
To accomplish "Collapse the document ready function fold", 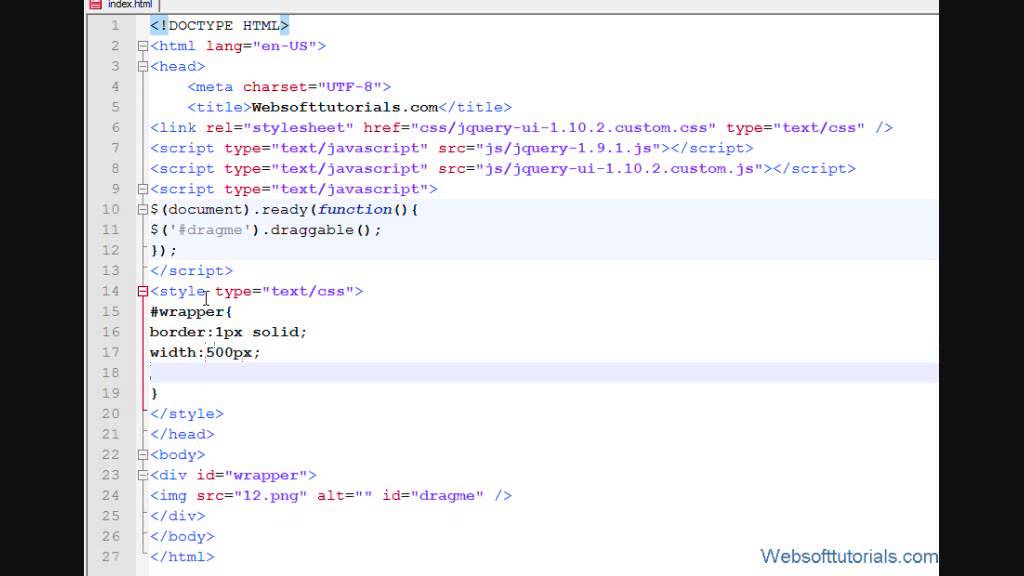I will coord(142,210).
